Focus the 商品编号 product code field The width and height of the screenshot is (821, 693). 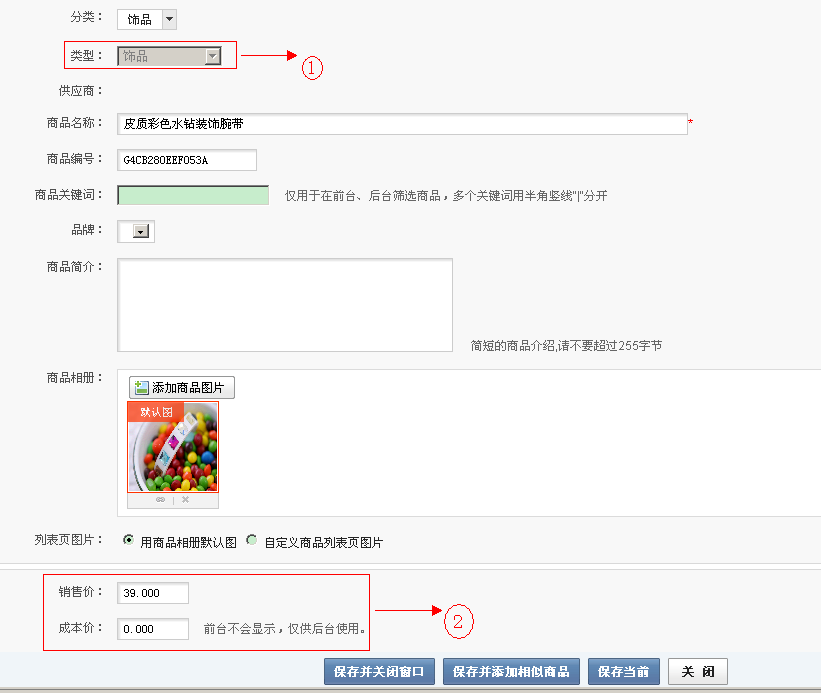(x=187, y=160)
